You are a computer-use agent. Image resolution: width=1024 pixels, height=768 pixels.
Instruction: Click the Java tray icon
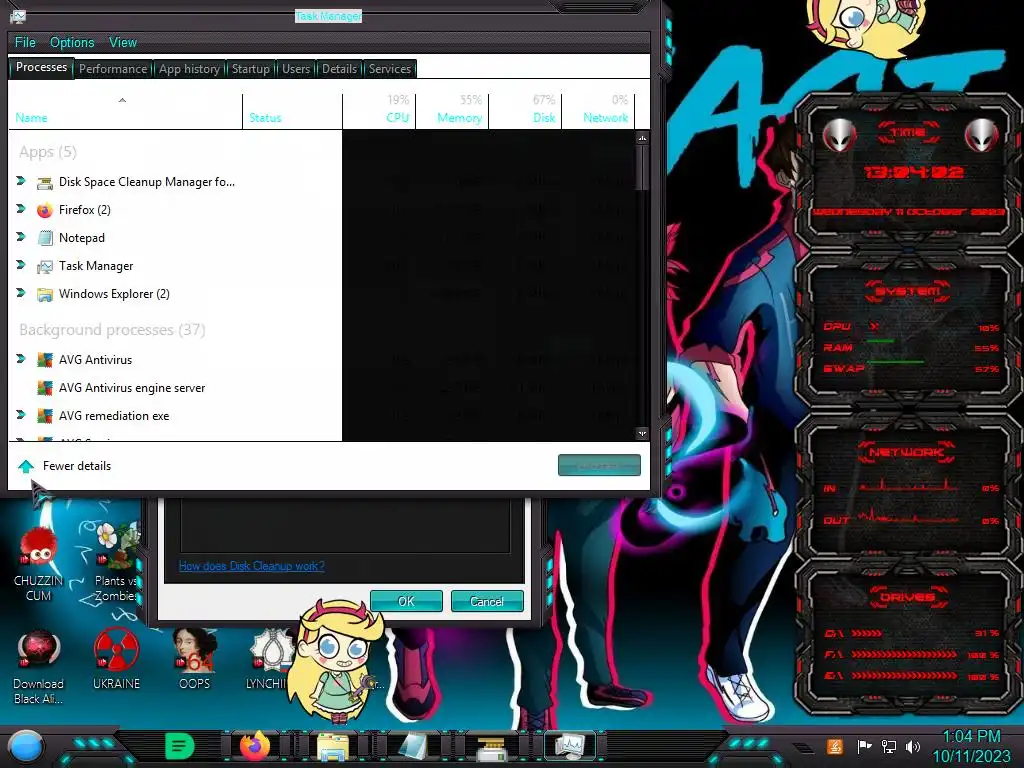click(835, 746)
